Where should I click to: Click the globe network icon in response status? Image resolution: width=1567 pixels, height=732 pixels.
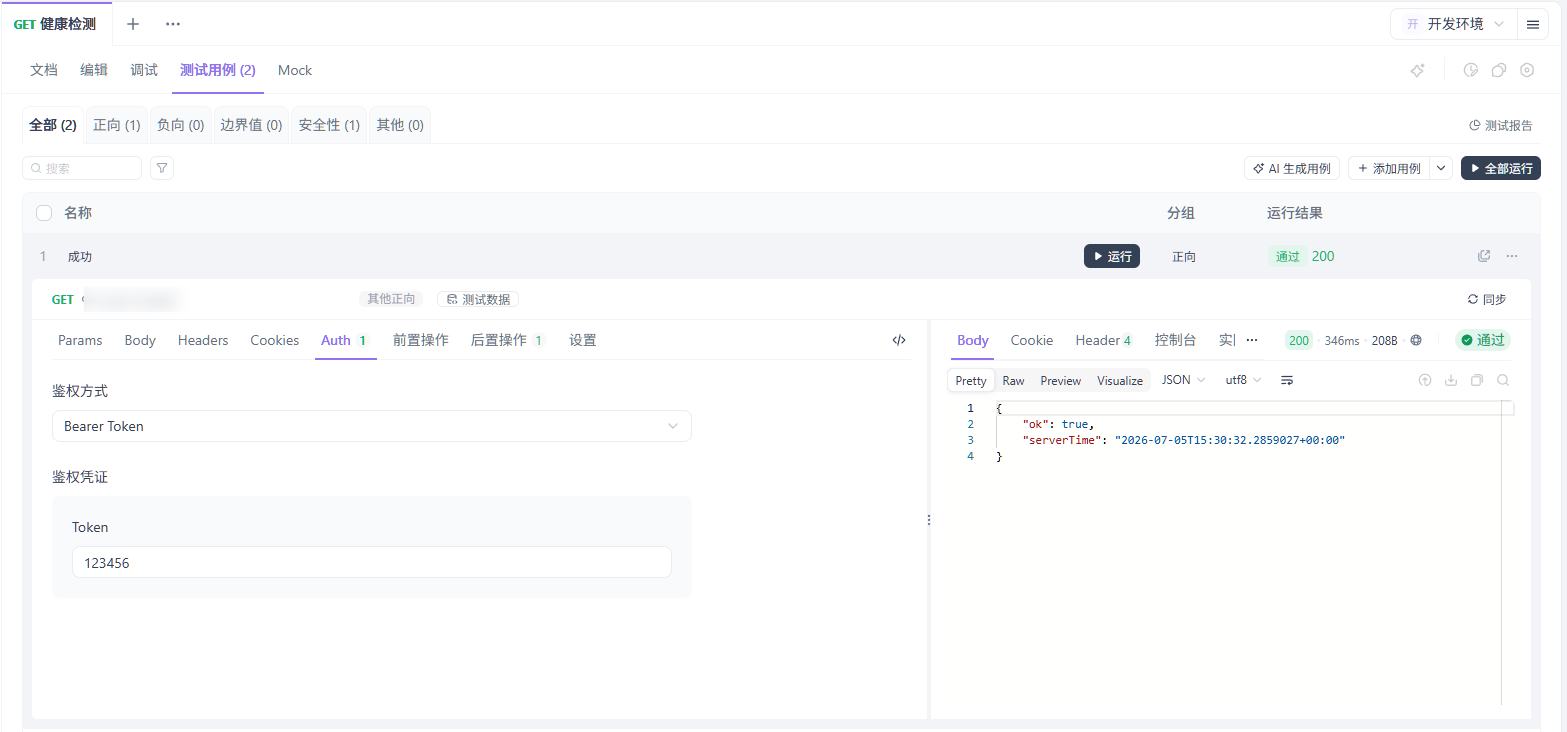1416,340
